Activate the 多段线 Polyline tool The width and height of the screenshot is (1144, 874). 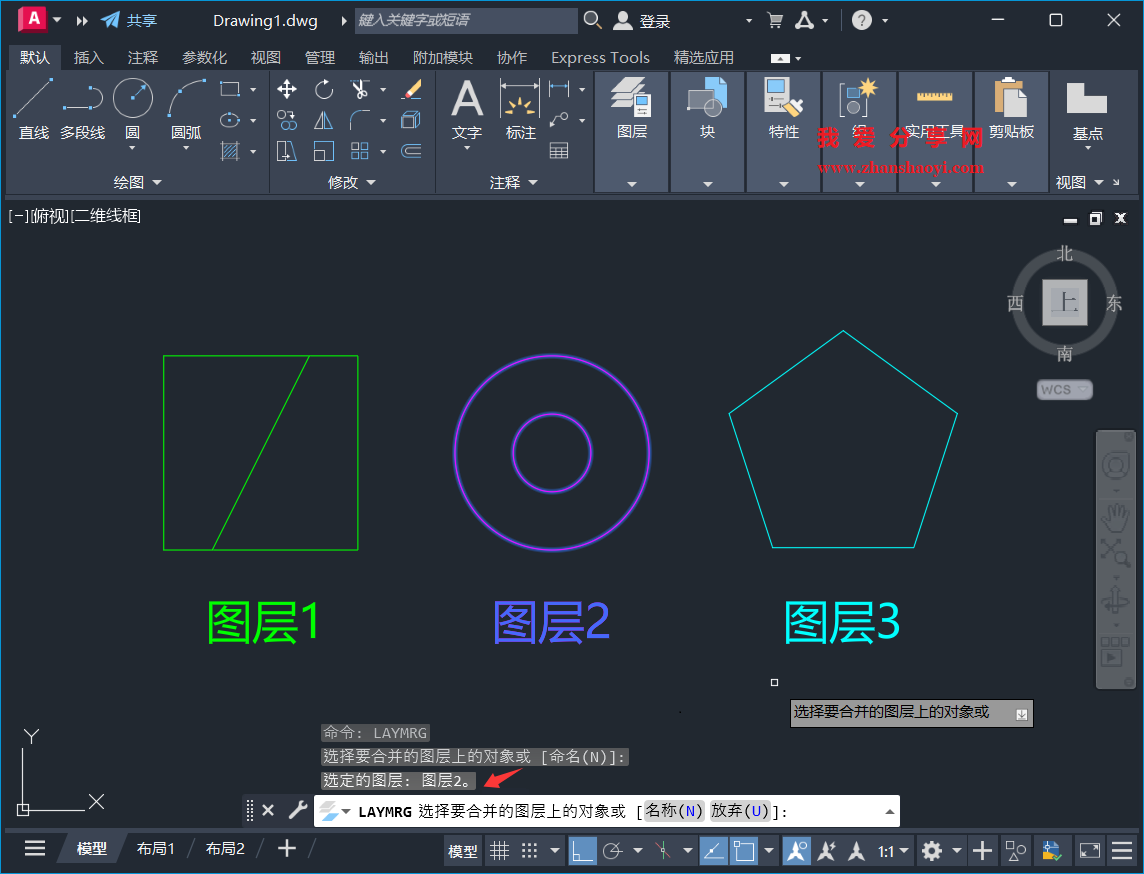(83, 108)
